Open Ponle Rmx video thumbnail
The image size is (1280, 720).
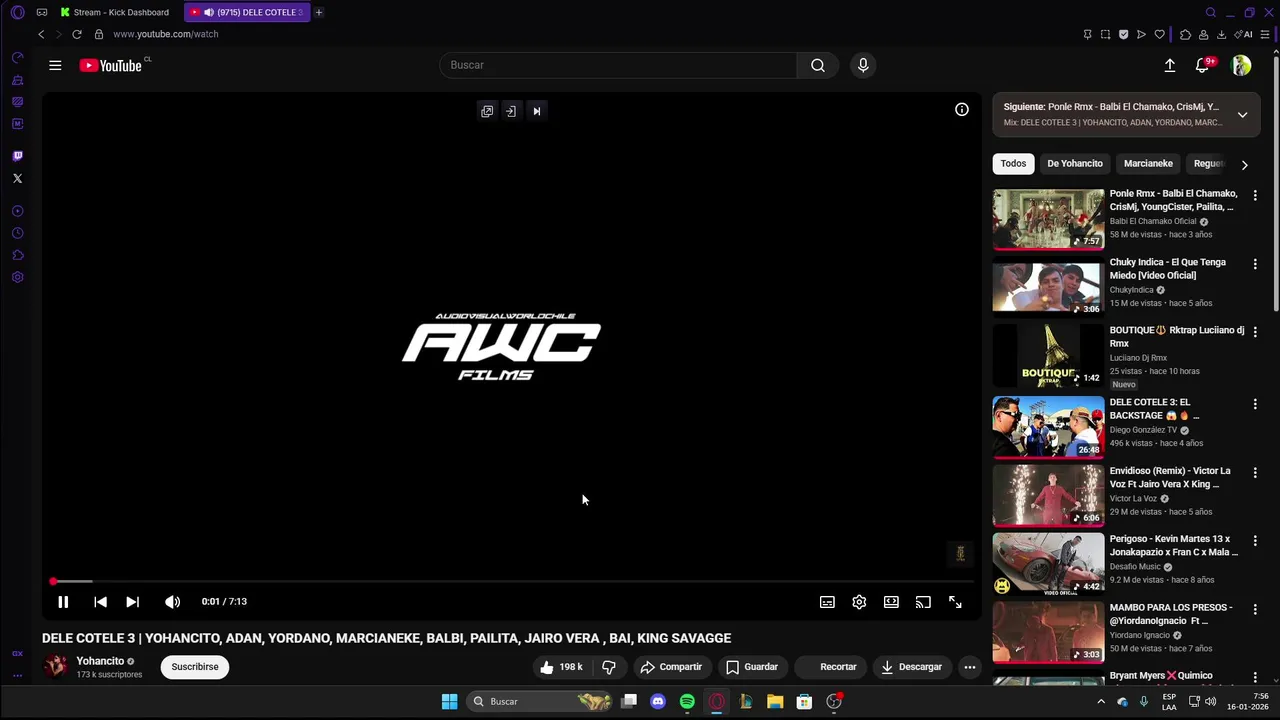coord(1048,219)
